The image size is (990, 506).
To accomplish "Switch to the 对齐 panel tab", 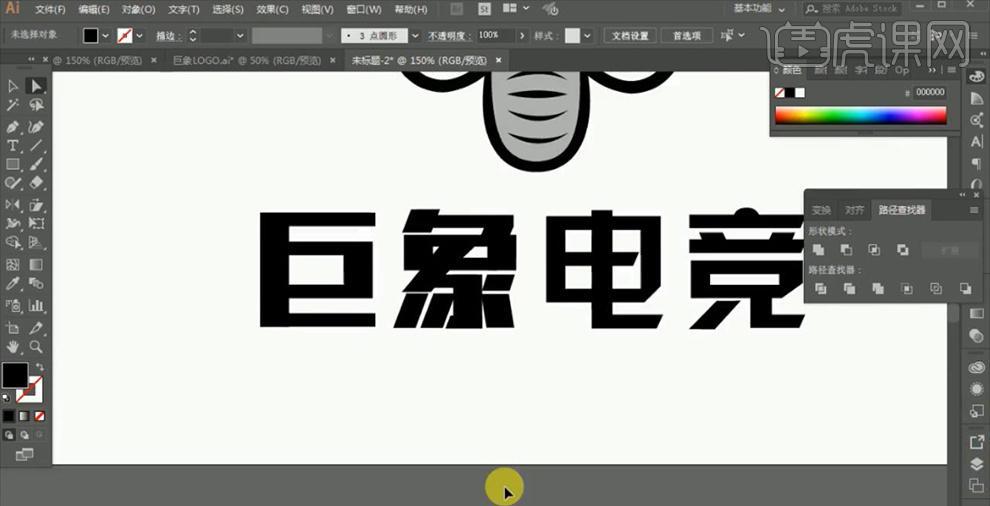I will click(x=855, y=210).
